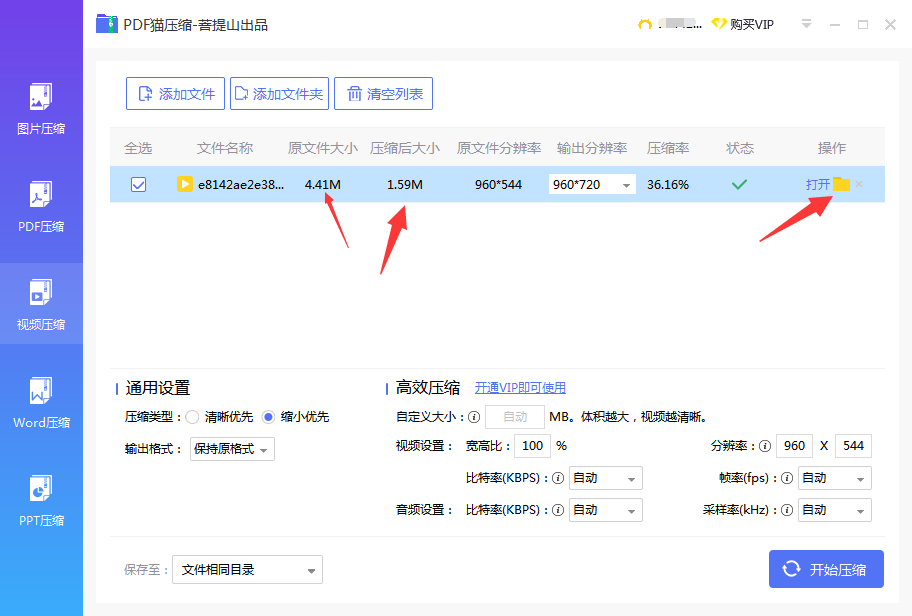Click the yellow video icon of the file row

(x=184, y=184)
